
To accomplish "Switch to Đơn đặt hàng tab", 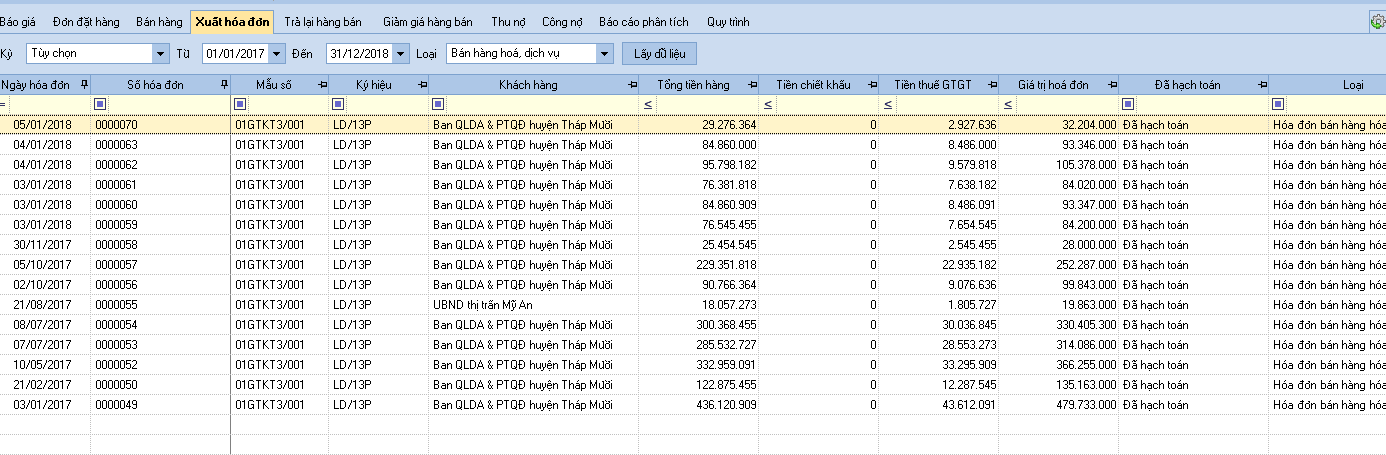I will pyautogui.click(x=86, y=21).
